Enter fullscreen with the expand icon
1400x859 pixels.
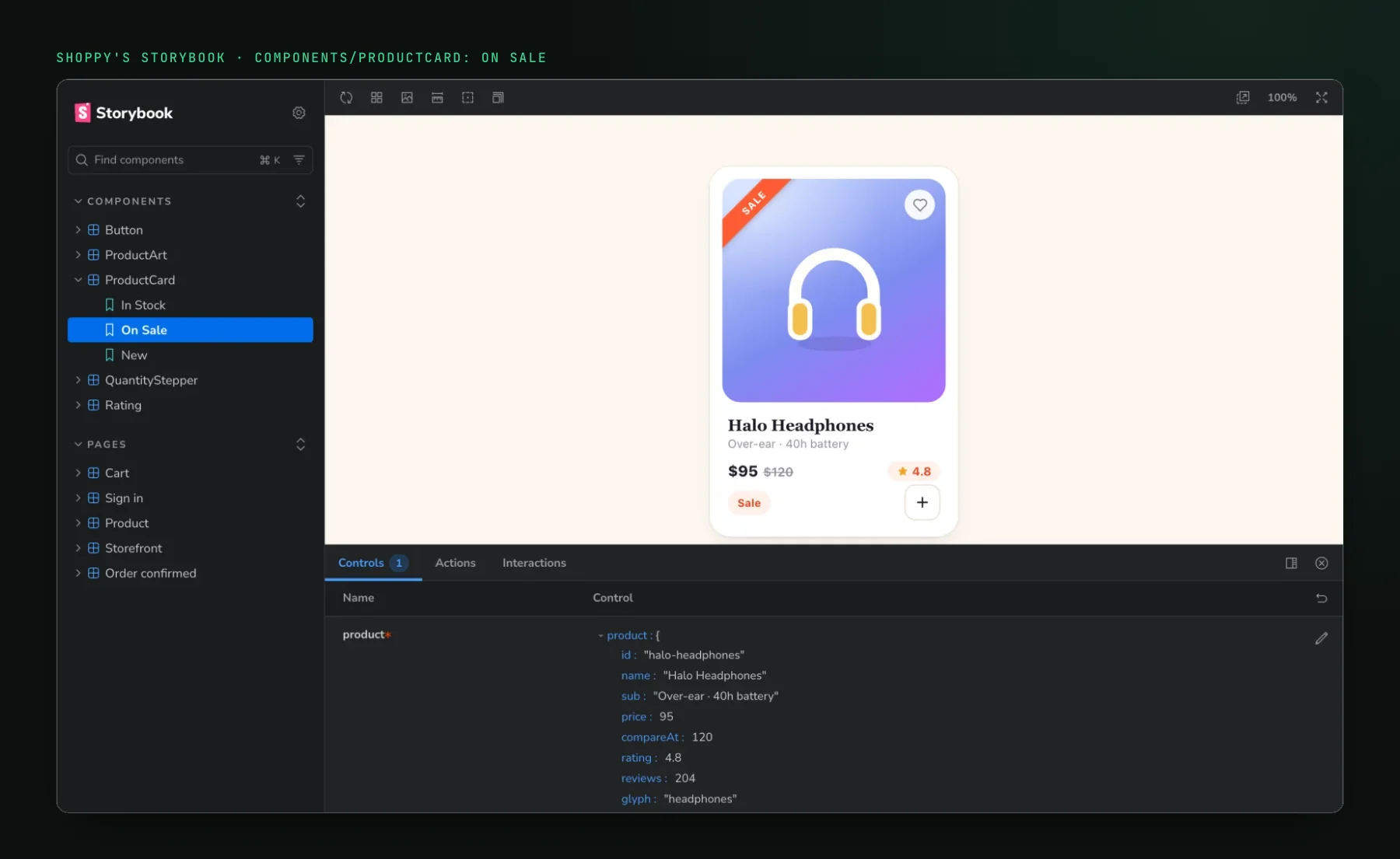(x=1321, y=98)
